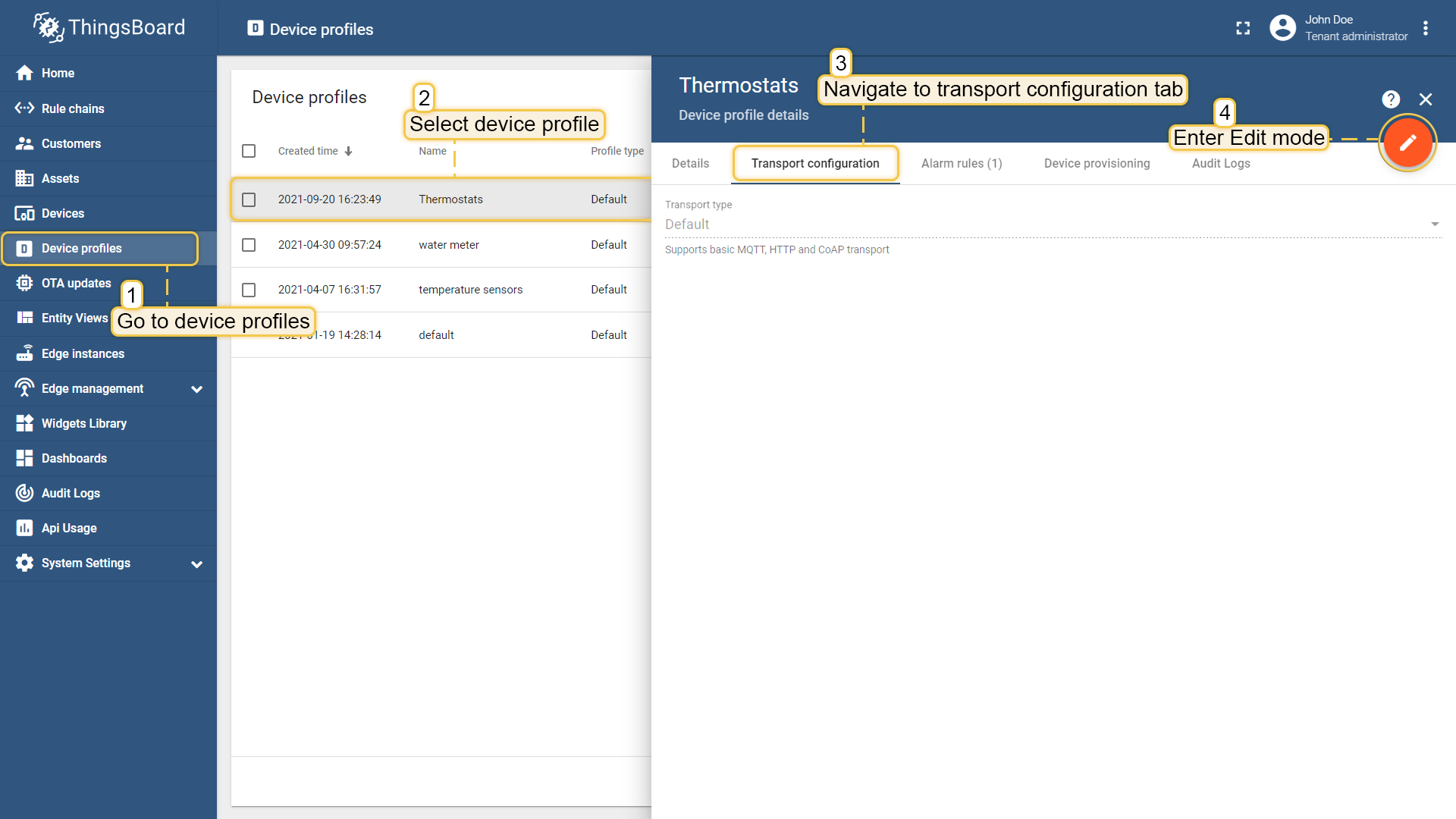Open Widgets Library in sidebar
1456x819 pixels.
click(x=83, y=423)
